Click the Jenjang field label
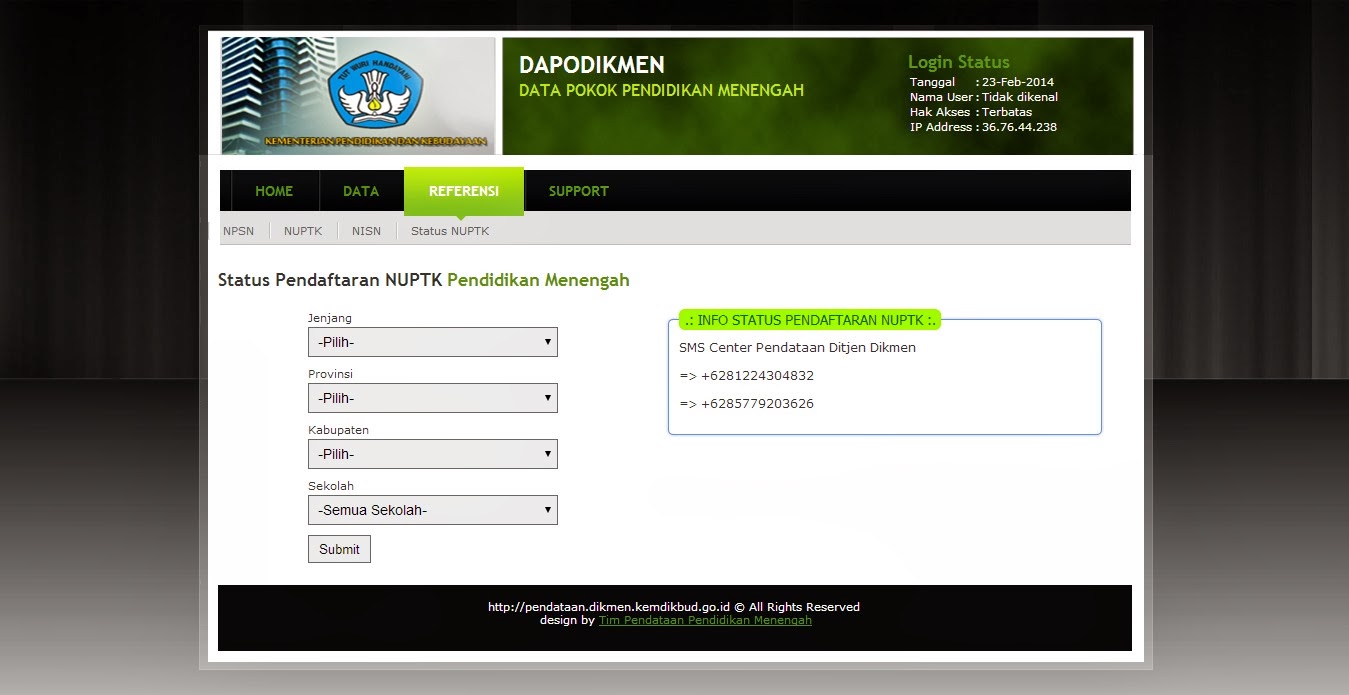Image resolution: width=1349 pixels, height=695 pixels. click(330, 318)
